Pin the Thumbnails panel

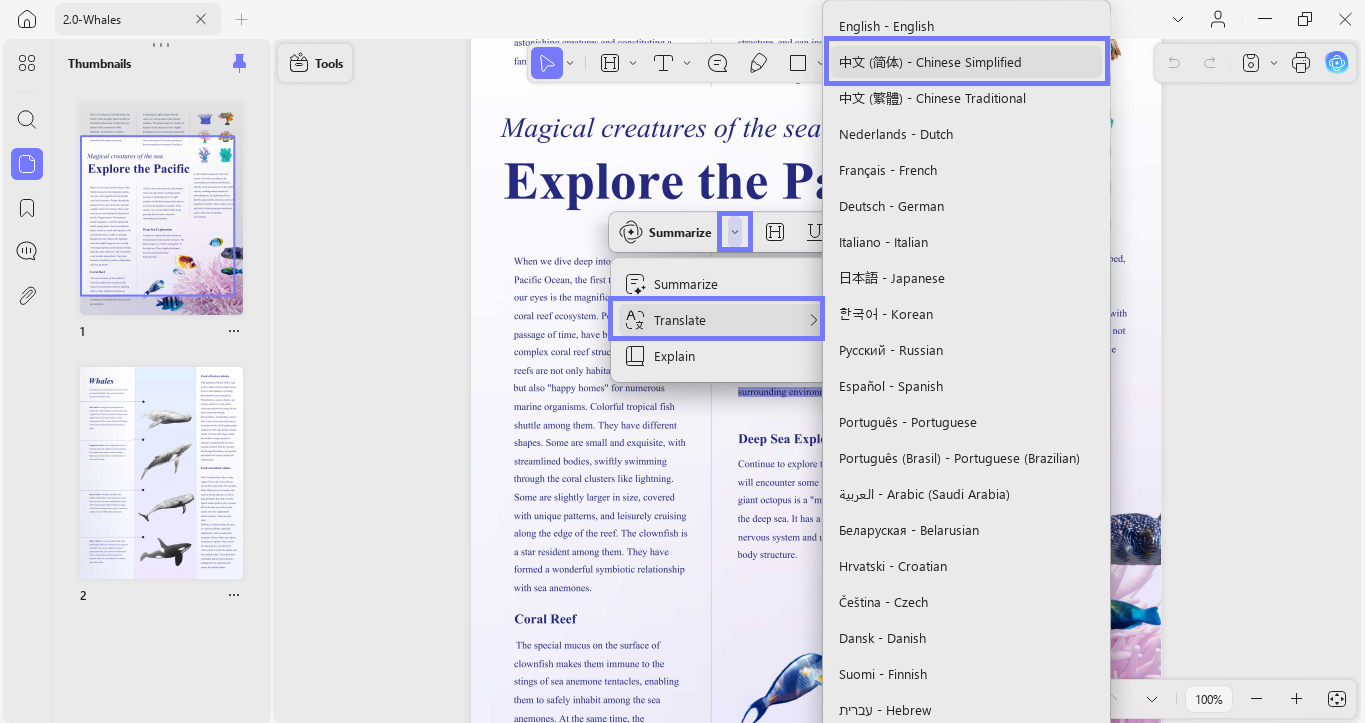pos(239,62)
